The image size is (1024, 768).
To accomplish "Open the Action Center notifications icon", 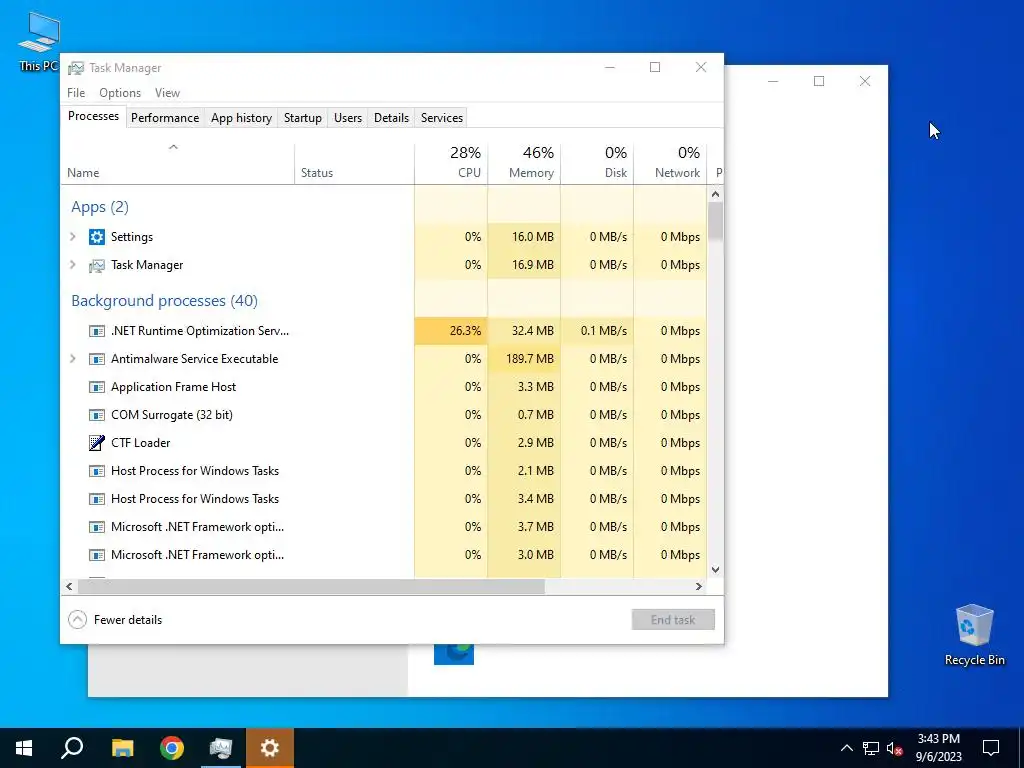I will (x=991, y=748).
